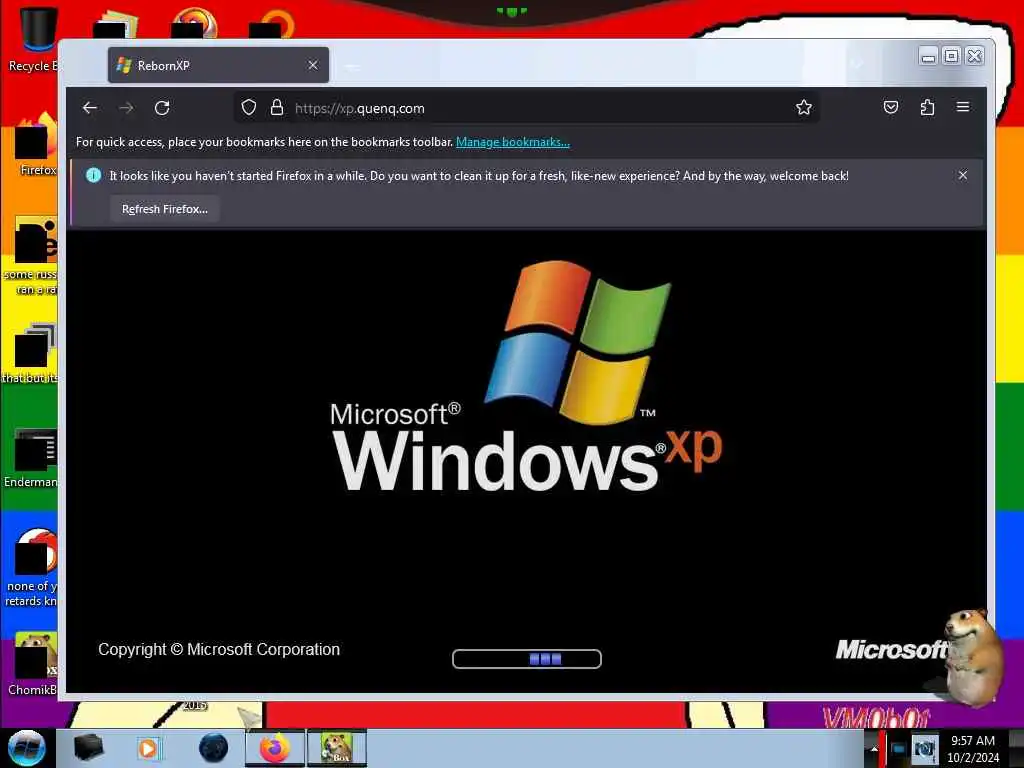Image resolution: width=1024 pixels, height=768 pixels.
Task: Click the Windows XP boot progress bar
Action: (526, 659)
